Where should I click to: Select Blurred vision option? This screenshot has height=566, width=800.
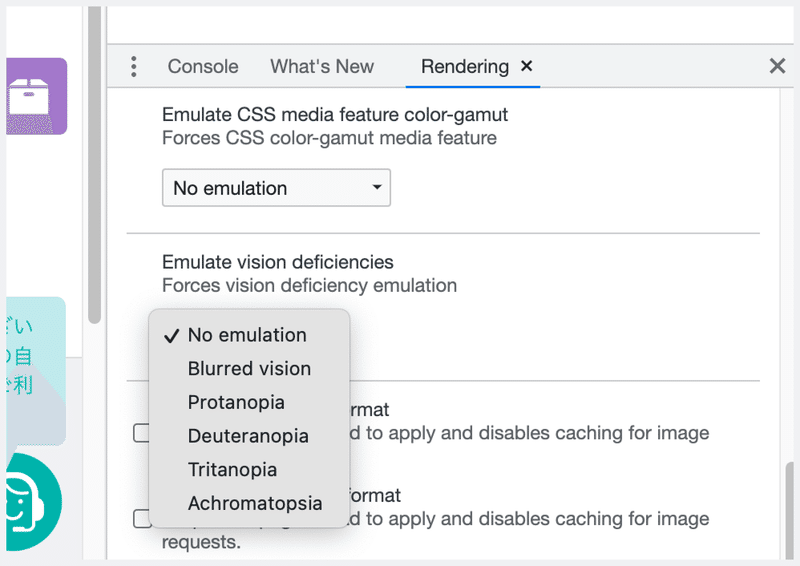249,369
